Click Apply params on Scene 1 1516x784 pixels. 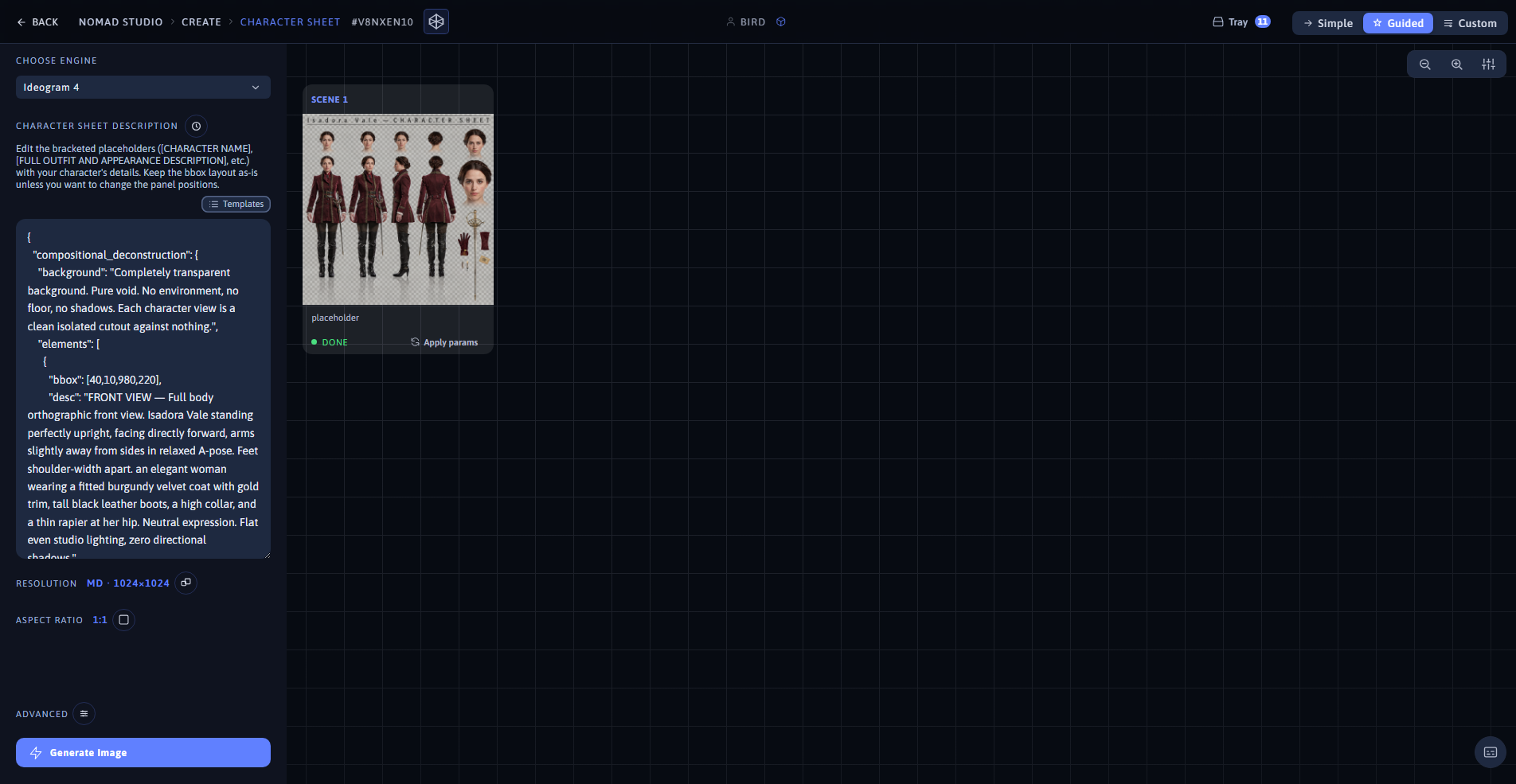444,342
